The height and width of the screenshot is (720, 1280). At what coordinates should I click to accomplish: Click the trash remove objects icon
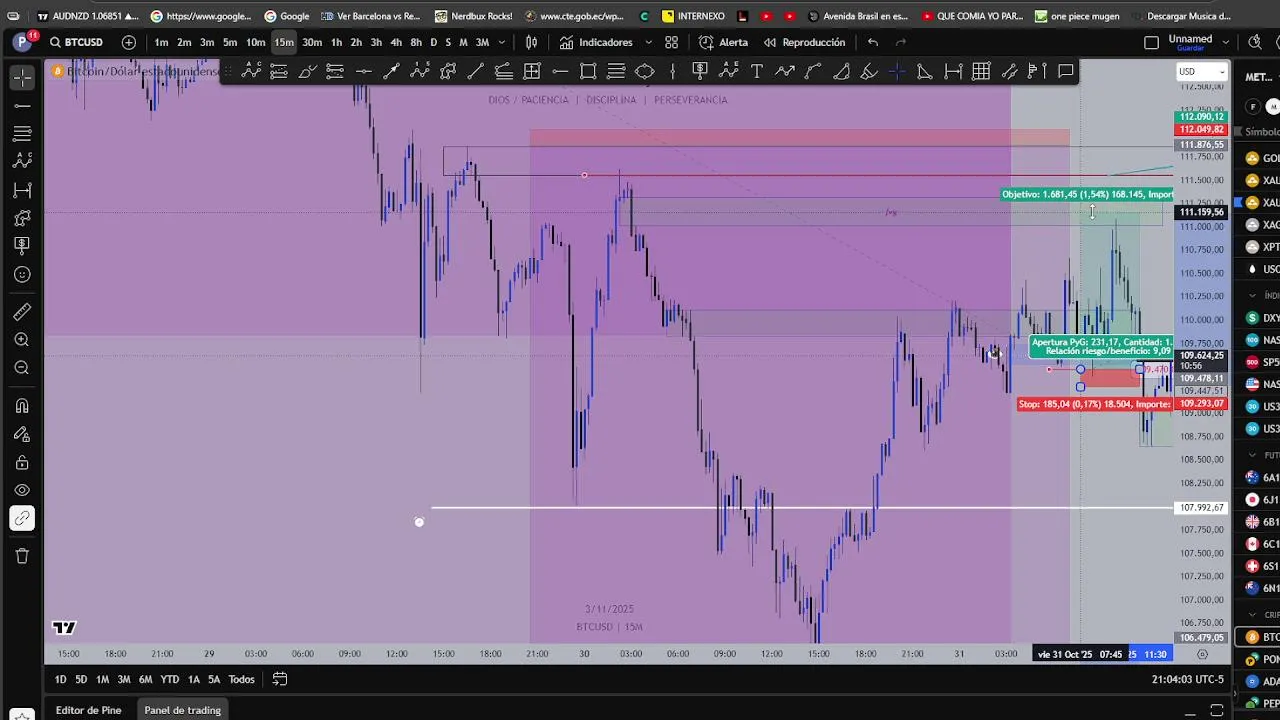22,556
